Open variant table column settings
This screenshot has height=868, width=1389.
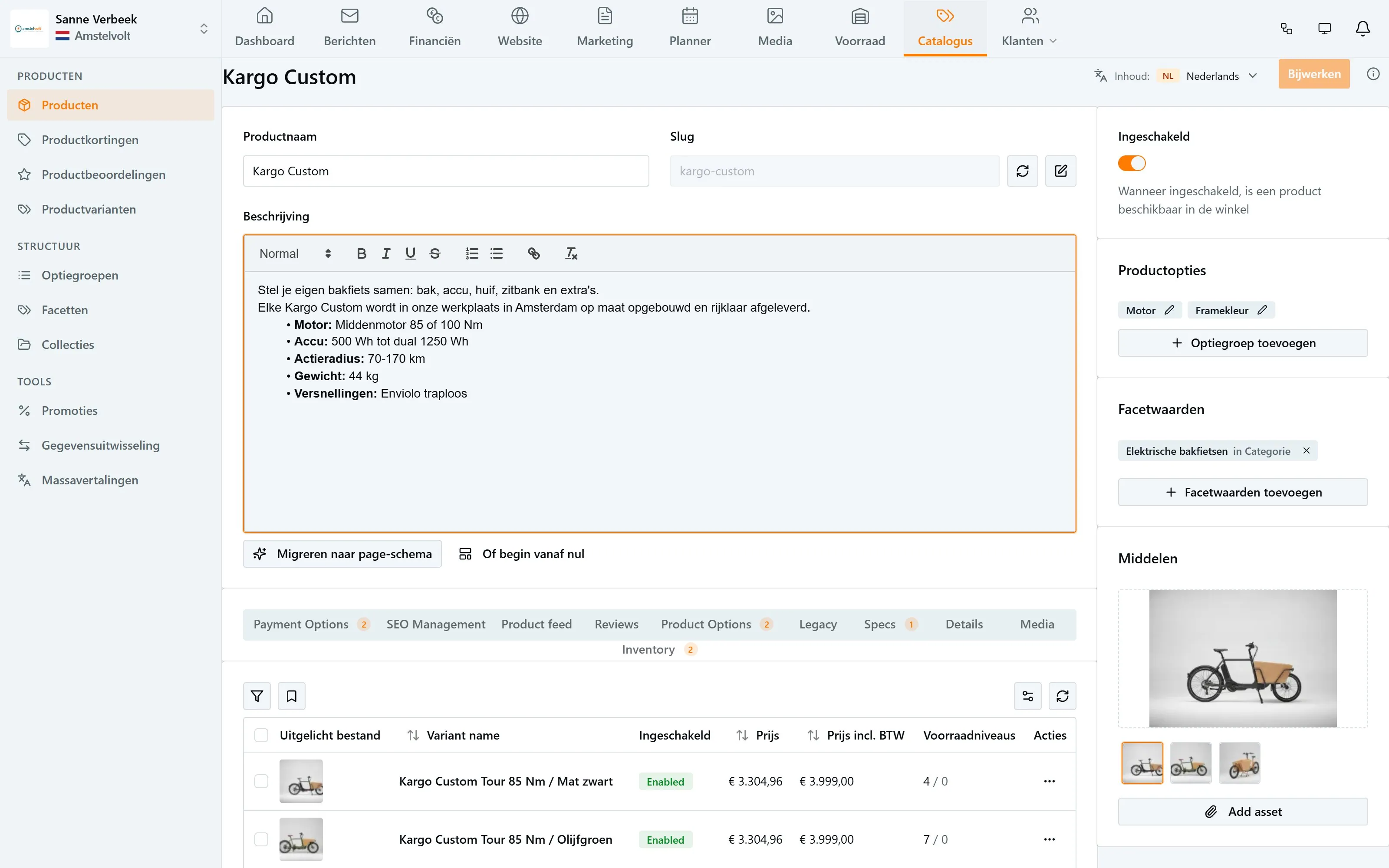tap(1027, 696)
